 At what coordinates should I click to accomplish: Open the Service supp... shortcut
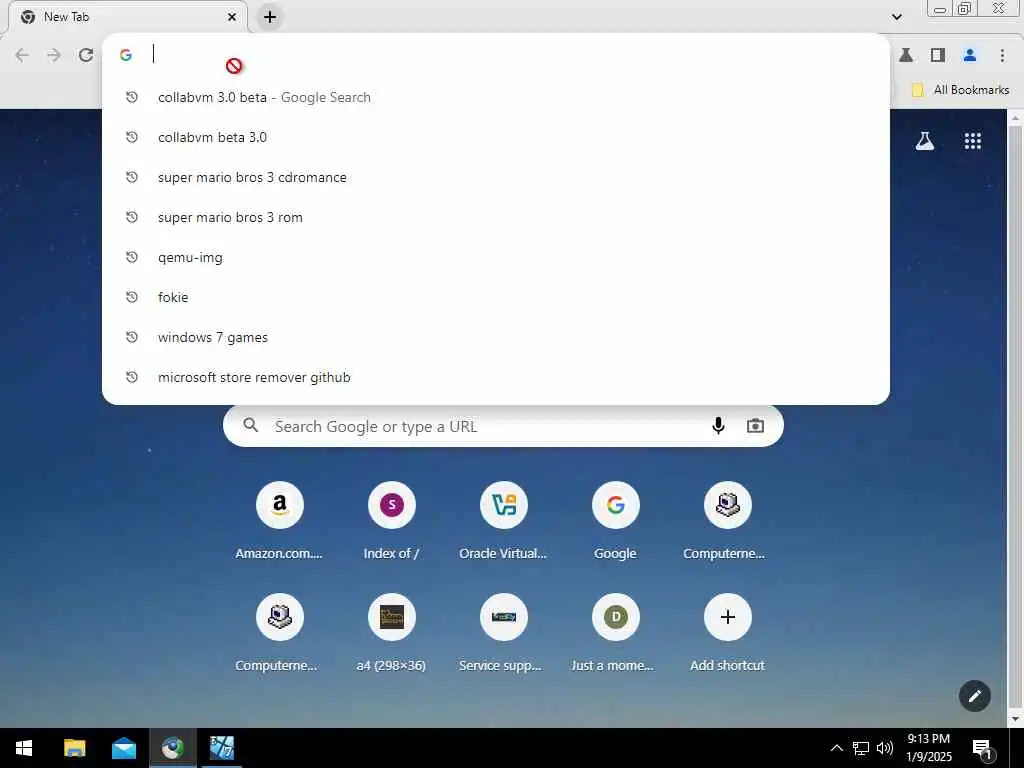point(504,633)
